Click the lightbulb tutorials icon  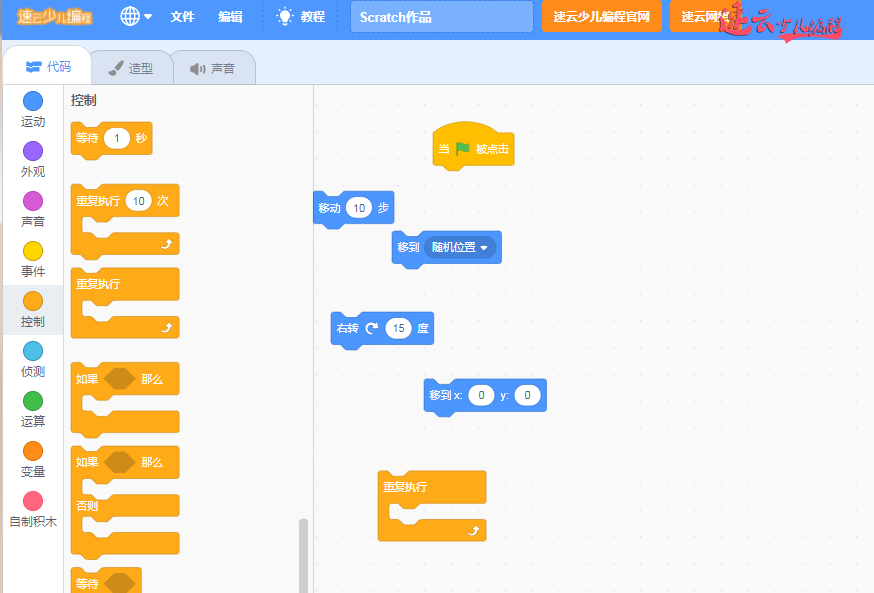[285, 17]
